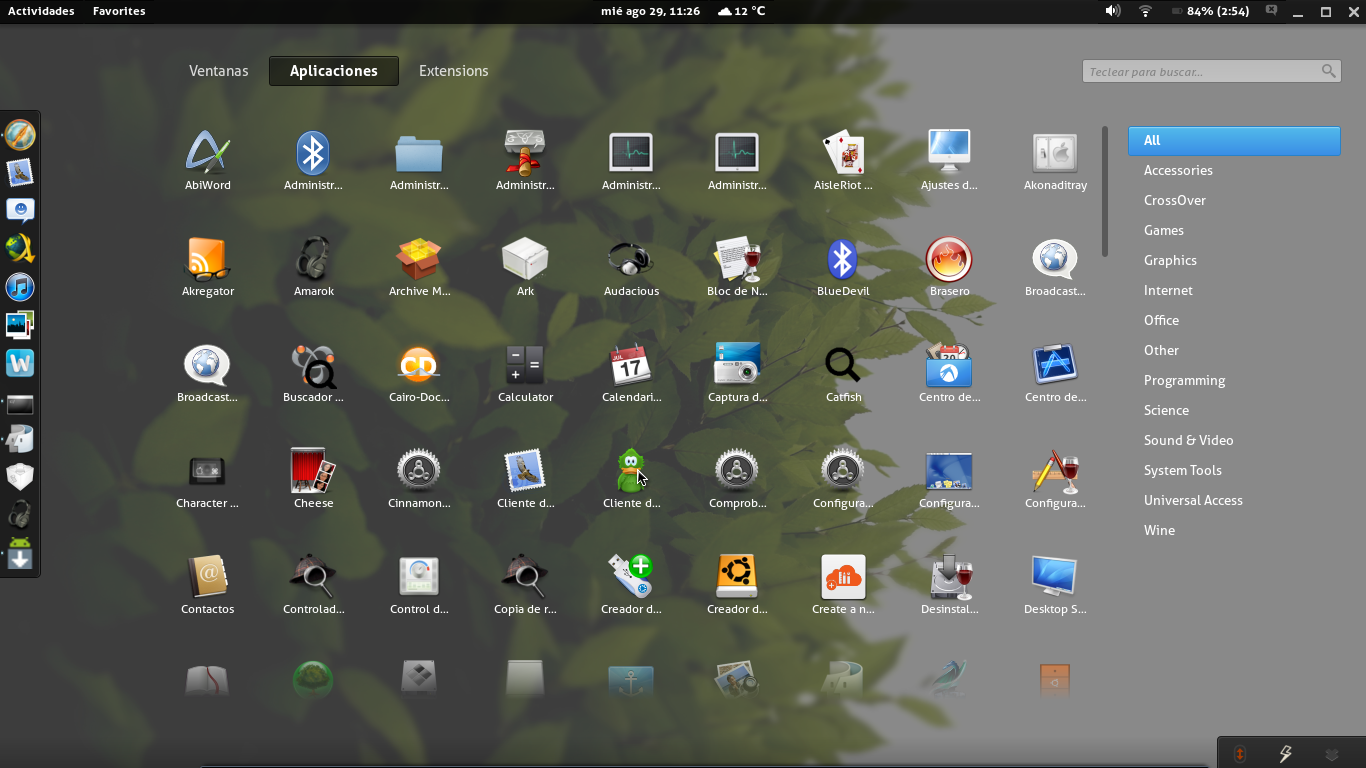Viewport: 1366px width, 768px height.
Task: Launch Captura de pantalla camera app
Action: click(737, 372)
